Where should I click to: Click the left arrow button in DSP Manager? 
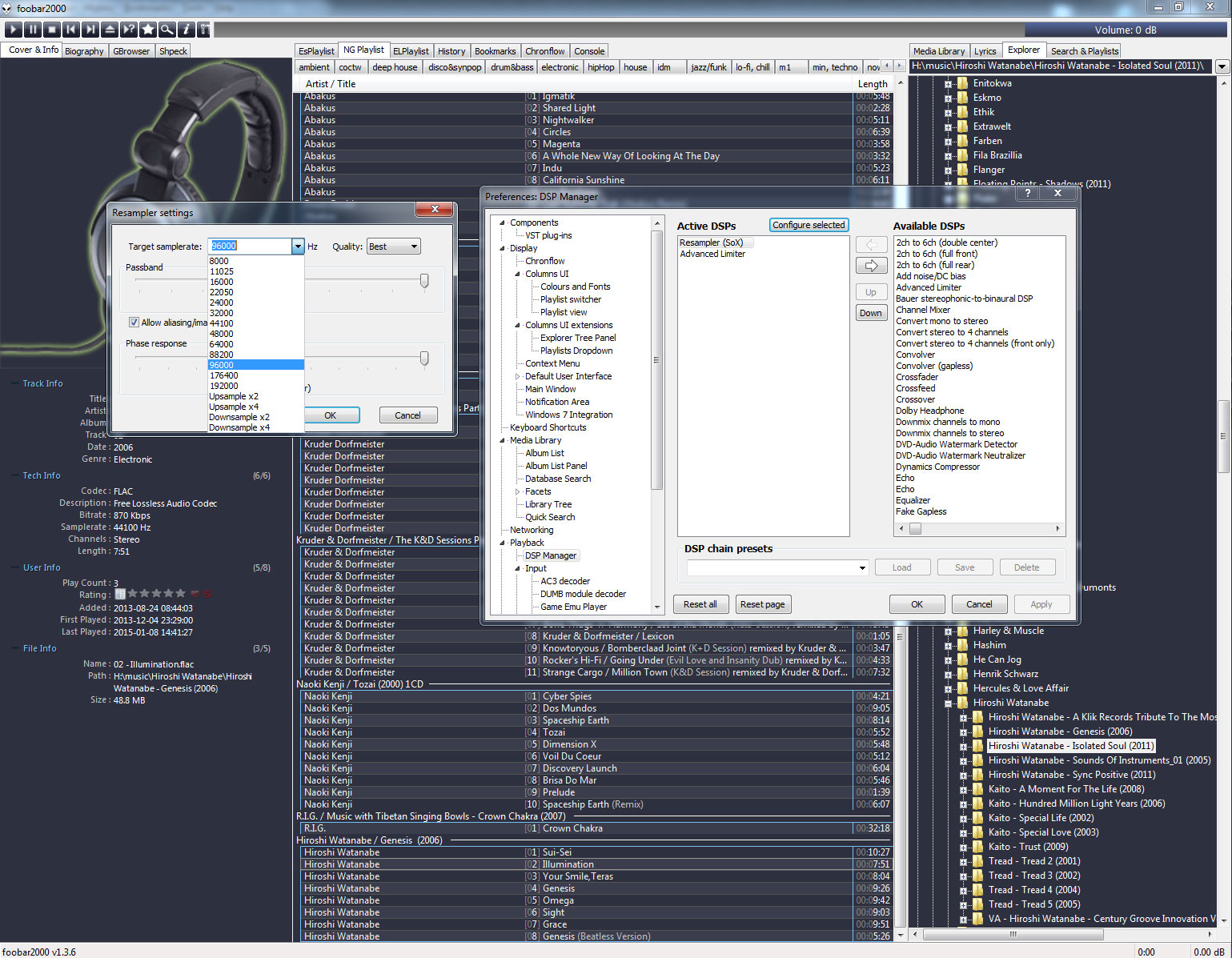[x=871, y=244]
